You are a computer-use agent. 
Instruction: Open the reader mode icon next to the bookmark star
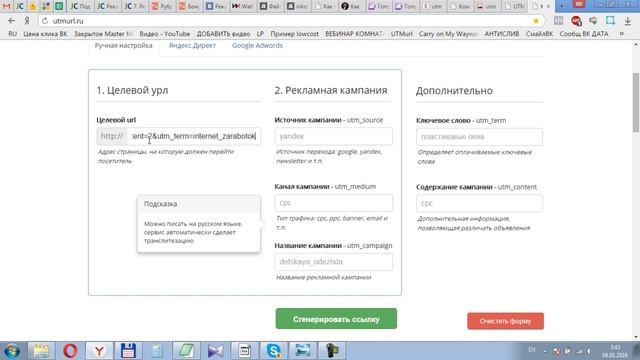pyautogui.click(x=558, y=20)
